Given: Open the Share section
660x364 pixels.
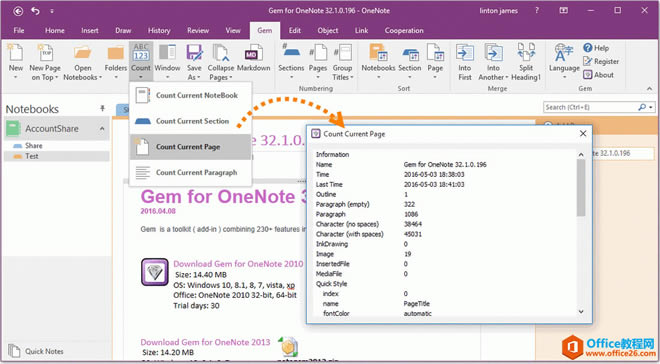Looking at the screenshot, I should click(x=56, y=146).
